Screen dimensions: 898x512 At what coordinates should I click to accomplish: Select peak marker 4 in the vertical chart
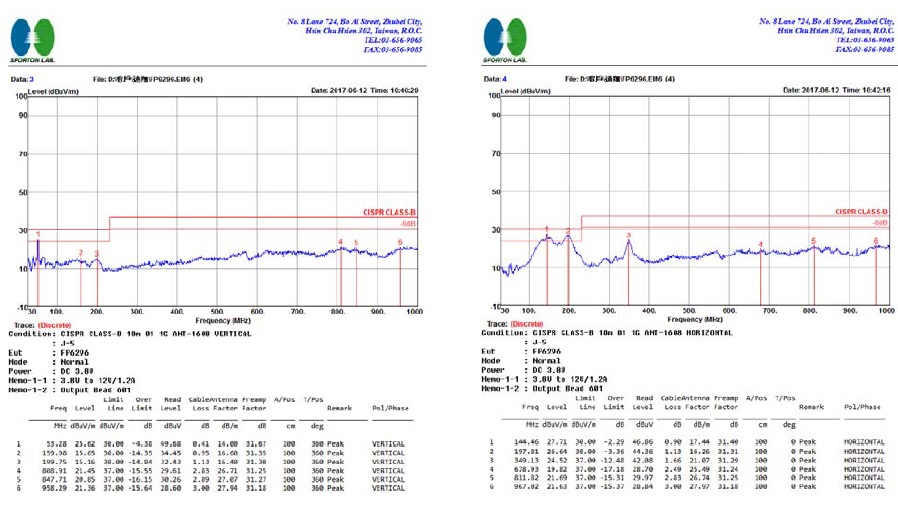tap(340, 242)
